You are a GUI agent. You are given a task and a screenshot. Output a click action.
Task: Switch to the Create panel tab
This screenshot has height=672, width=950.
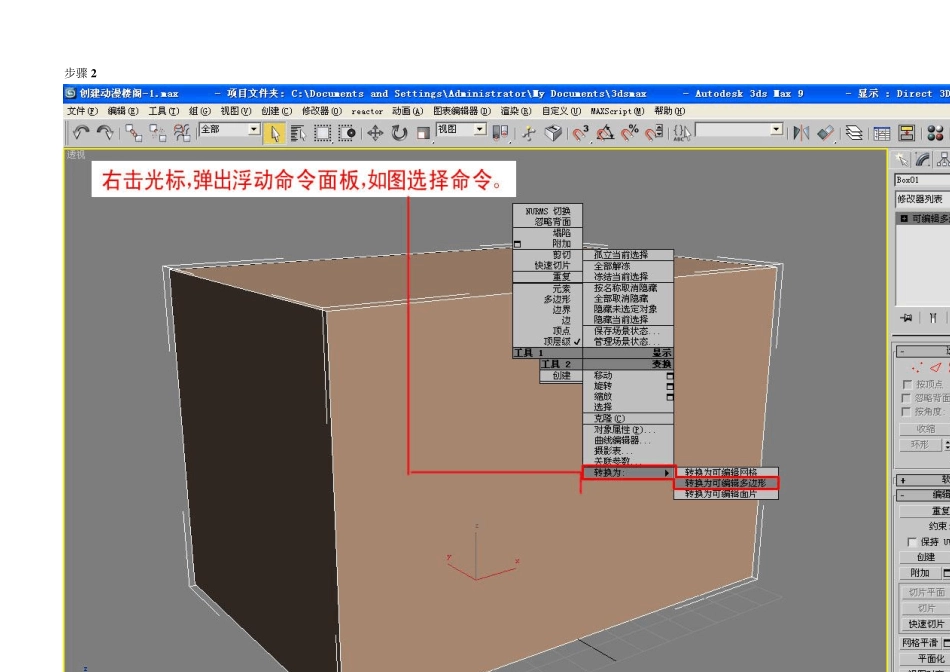(x=902, y=159)
